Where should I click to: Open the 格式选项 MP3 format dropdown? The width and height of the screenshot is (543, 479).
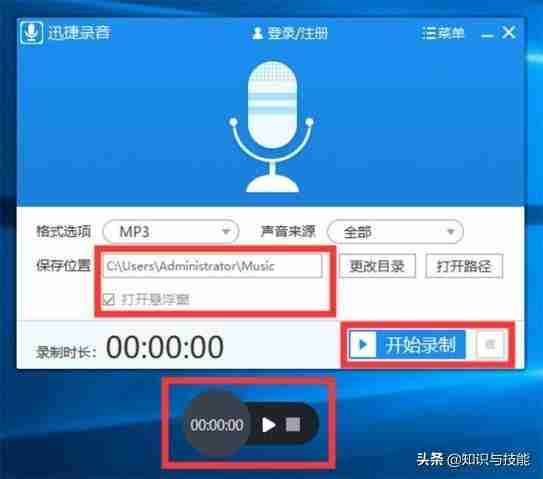coord(171,231)
